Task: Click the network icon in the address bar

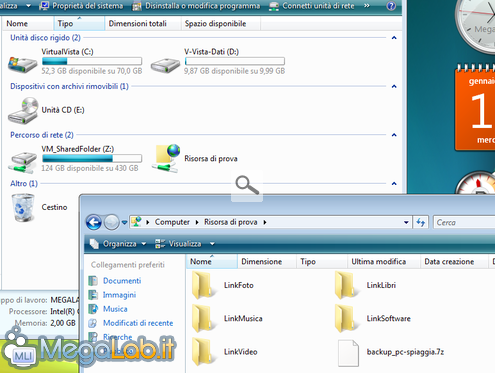Action: point(136,222)
